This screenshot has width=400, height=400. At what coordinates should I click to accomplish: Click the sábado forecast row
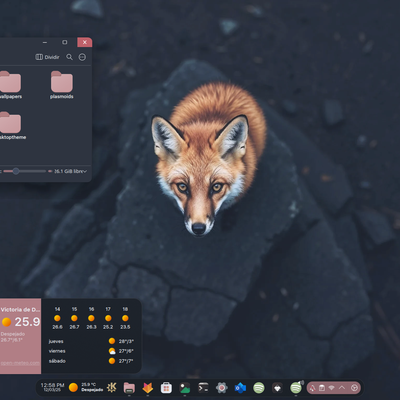coord(91,361)
